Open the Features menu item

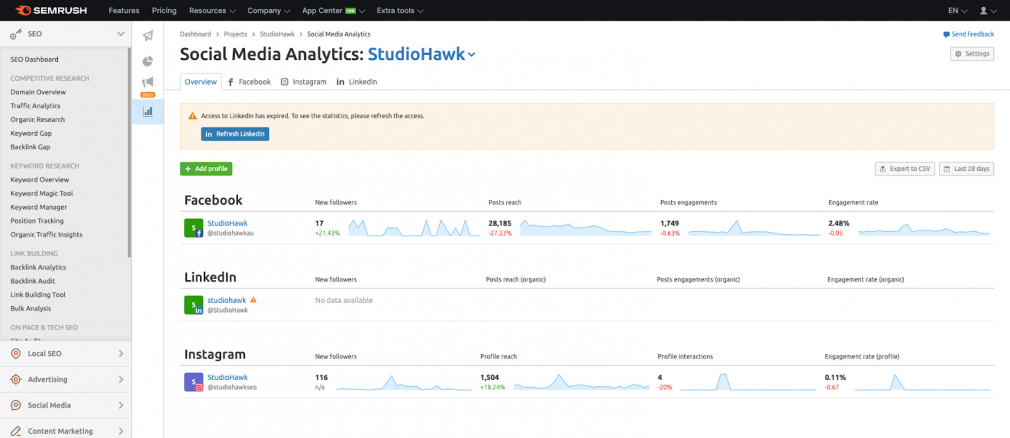coord(124,10)
